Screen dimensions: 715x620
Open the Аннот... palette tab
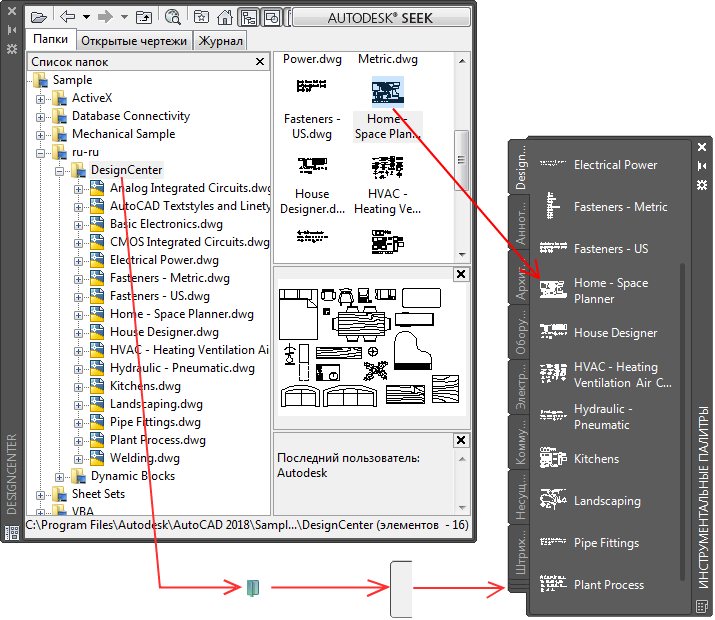coord(520,223)
